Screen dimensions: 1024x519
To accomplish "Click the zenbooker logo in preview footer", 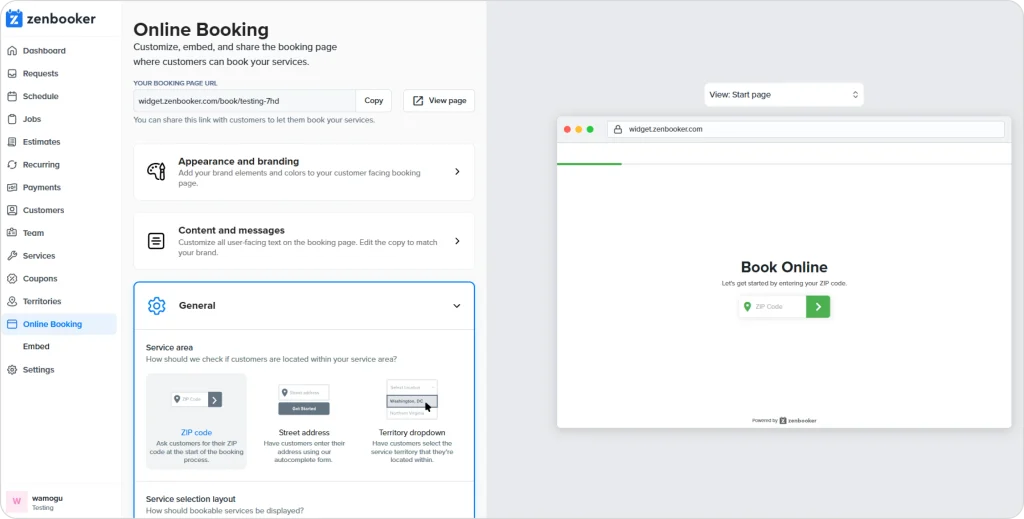I will tap(798, 421).
